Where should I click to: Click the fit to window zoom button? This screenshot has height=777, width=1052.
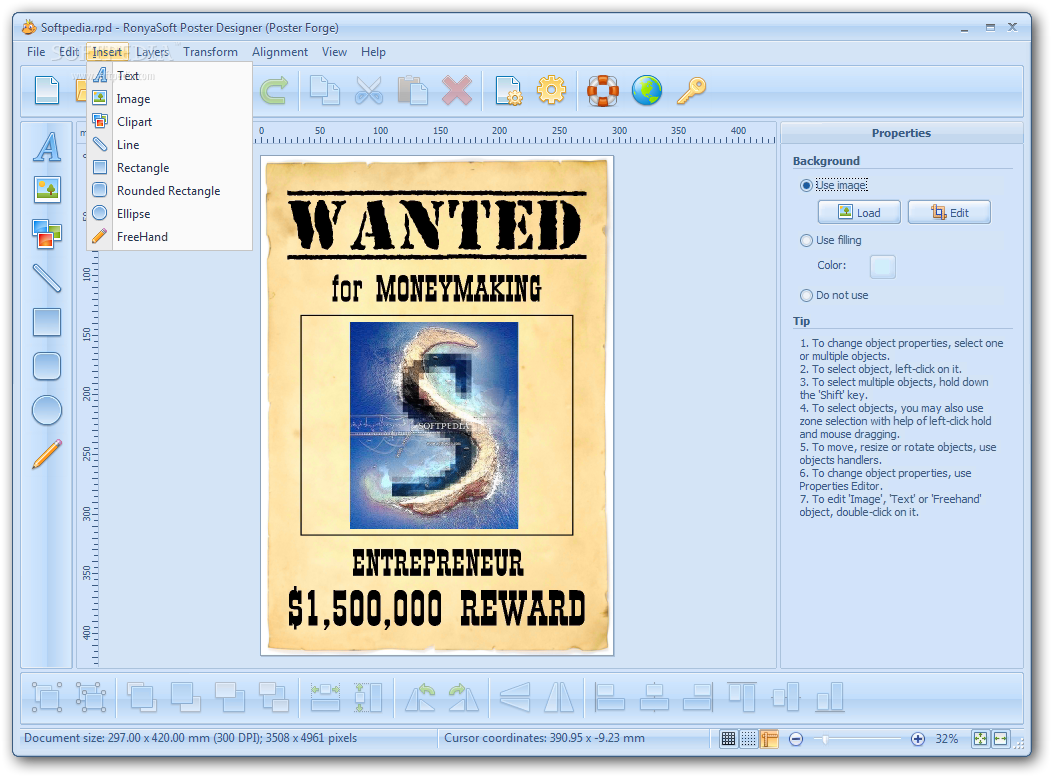coord(980,739)
